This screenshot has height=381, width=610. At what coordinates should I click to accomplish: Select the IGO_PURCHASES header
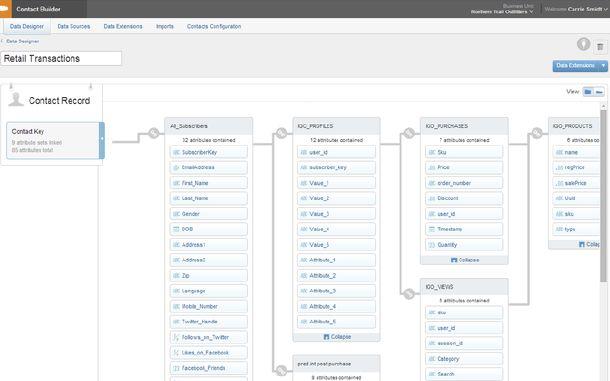click(464, 126)
